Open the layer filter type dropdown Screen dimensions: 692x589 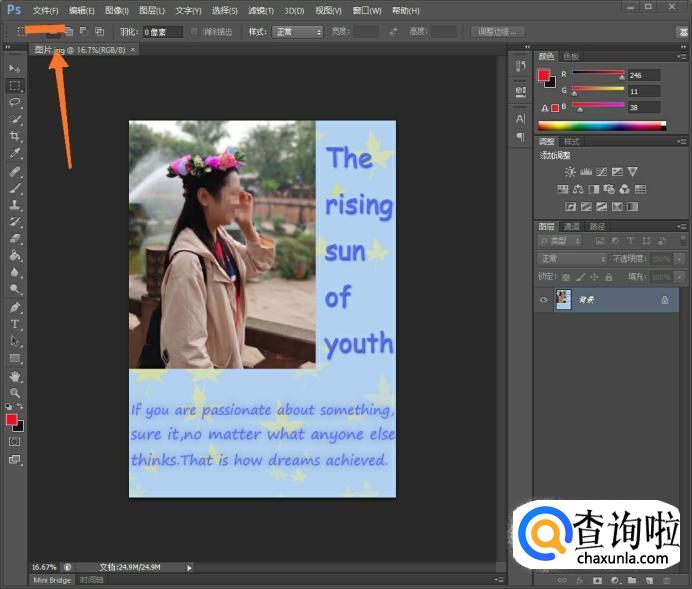point(560,242)
